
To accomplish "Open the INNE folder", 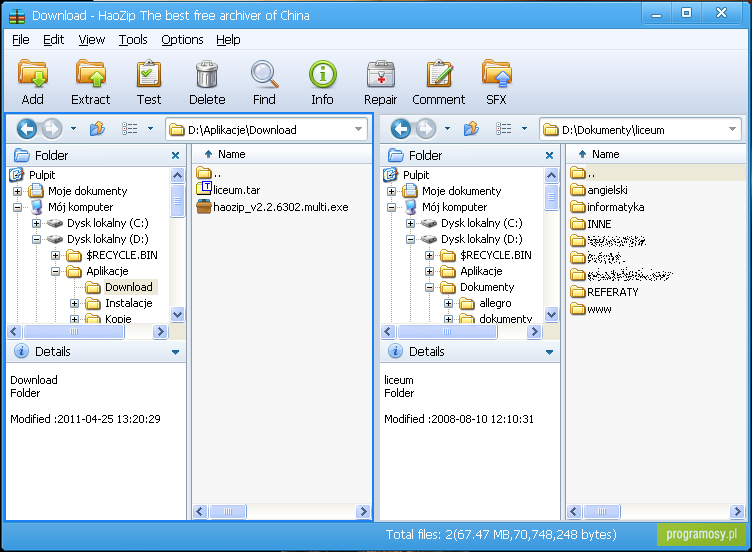I will pyautogui.click(x=591, y=224).
